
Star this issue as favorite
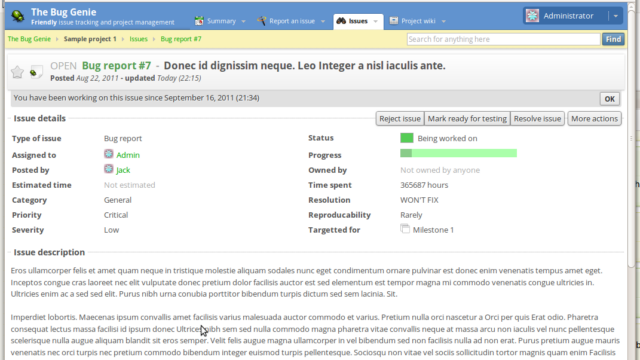[17, 72]
